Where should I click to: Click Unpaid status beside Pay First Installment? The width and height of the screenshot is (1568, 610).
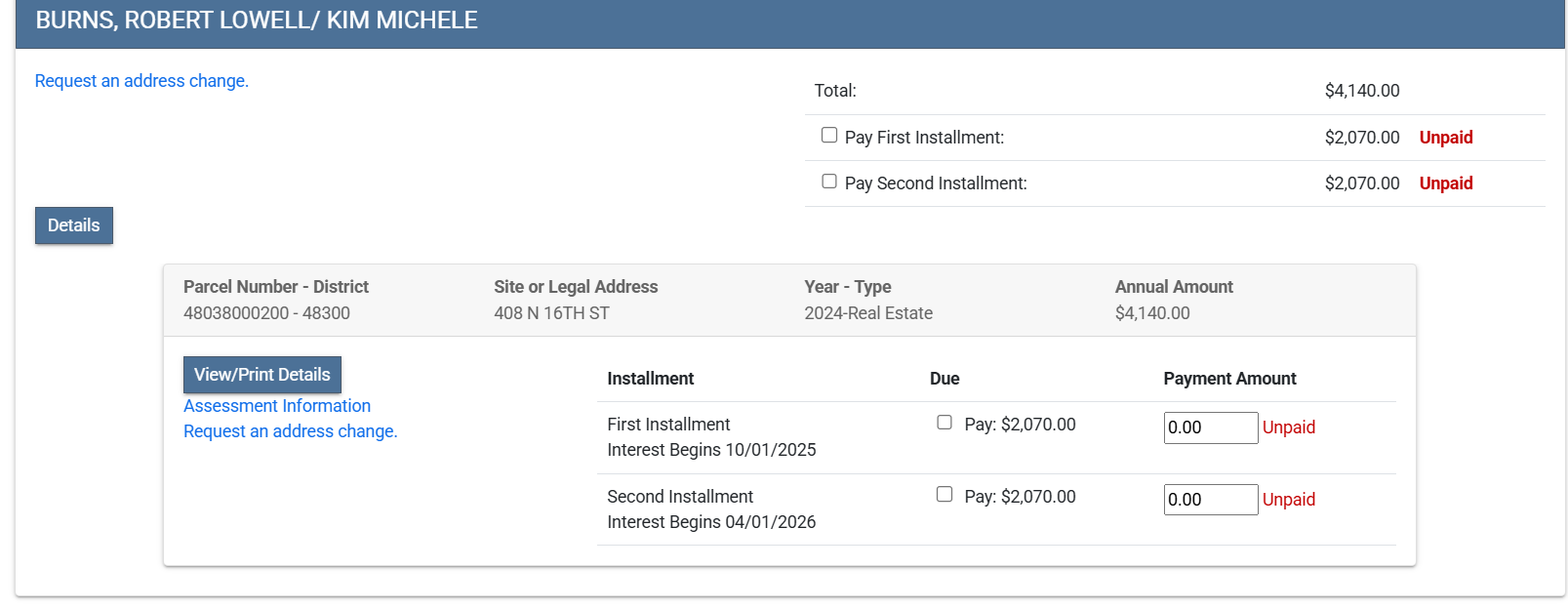click(1445, 138)
